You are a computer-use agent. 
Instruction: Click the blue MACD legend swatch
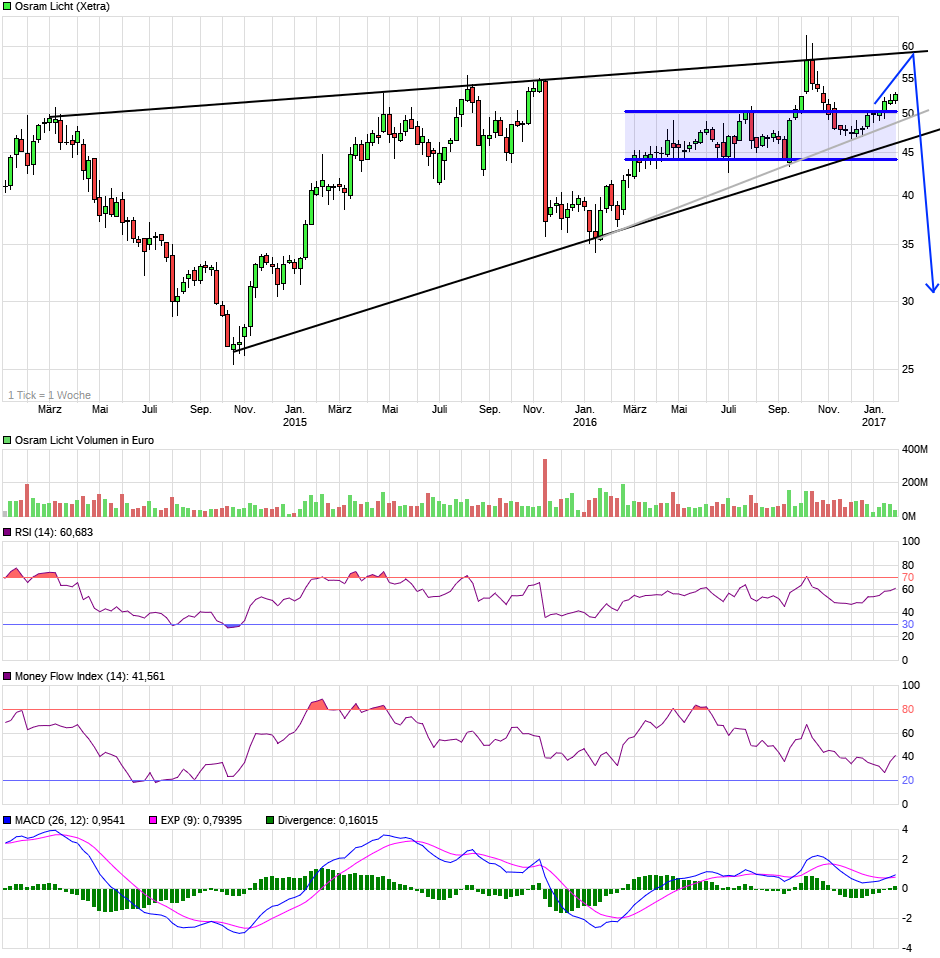pyautogui.click(x=7, y=821)
